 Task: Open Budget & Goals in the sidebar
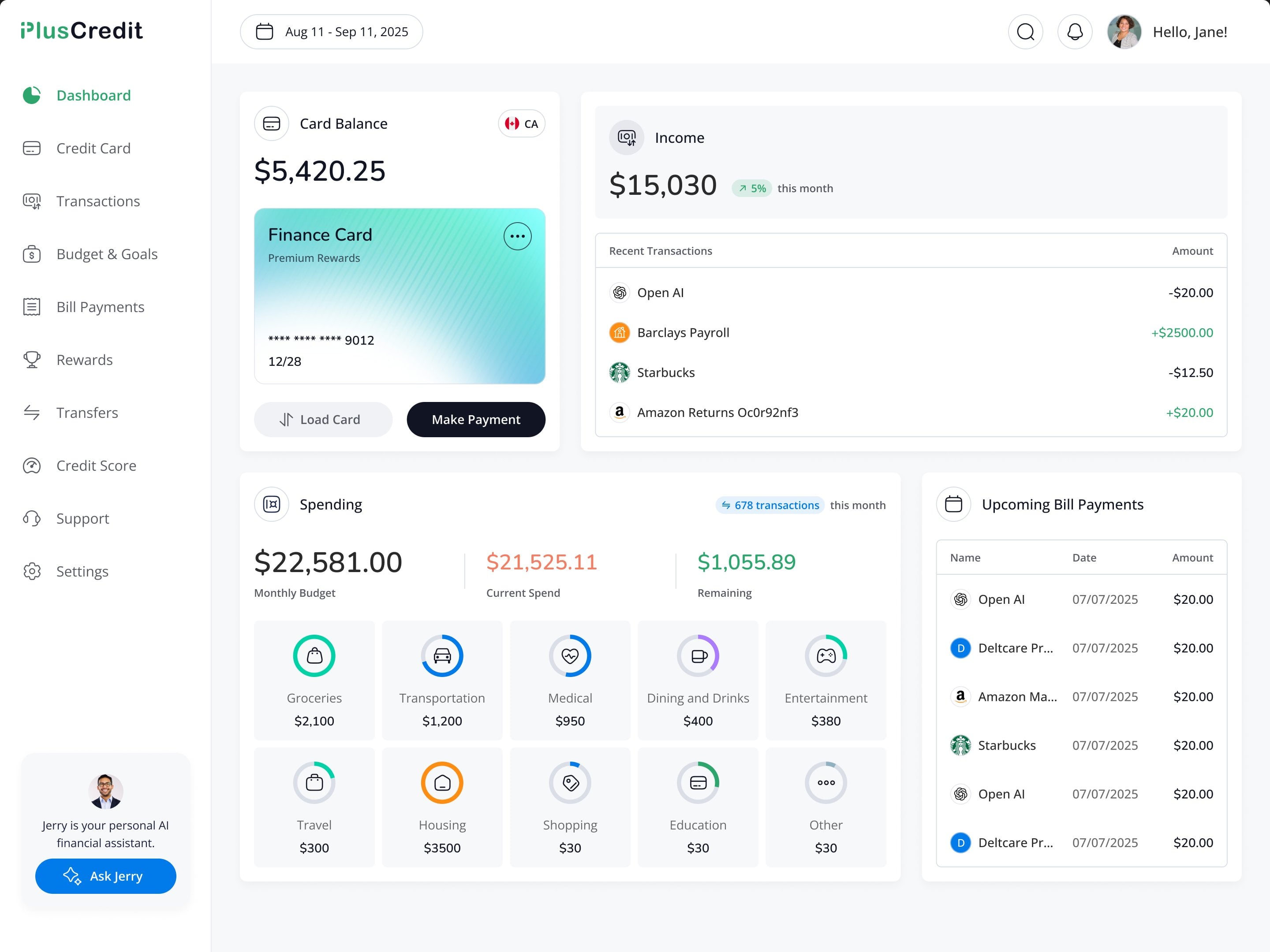click(x=90, y=253)
